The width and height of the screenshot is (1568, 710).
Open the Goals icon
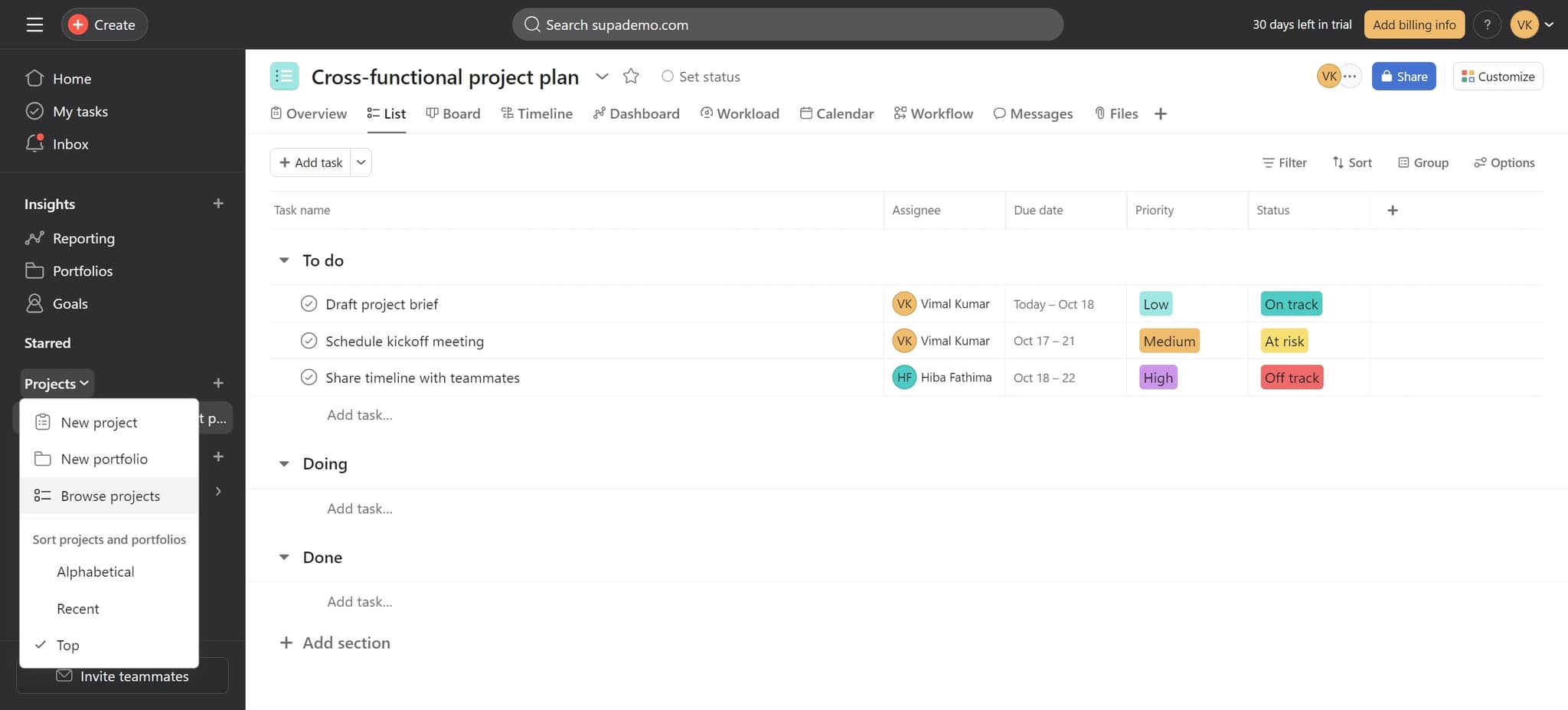(34, 303)
